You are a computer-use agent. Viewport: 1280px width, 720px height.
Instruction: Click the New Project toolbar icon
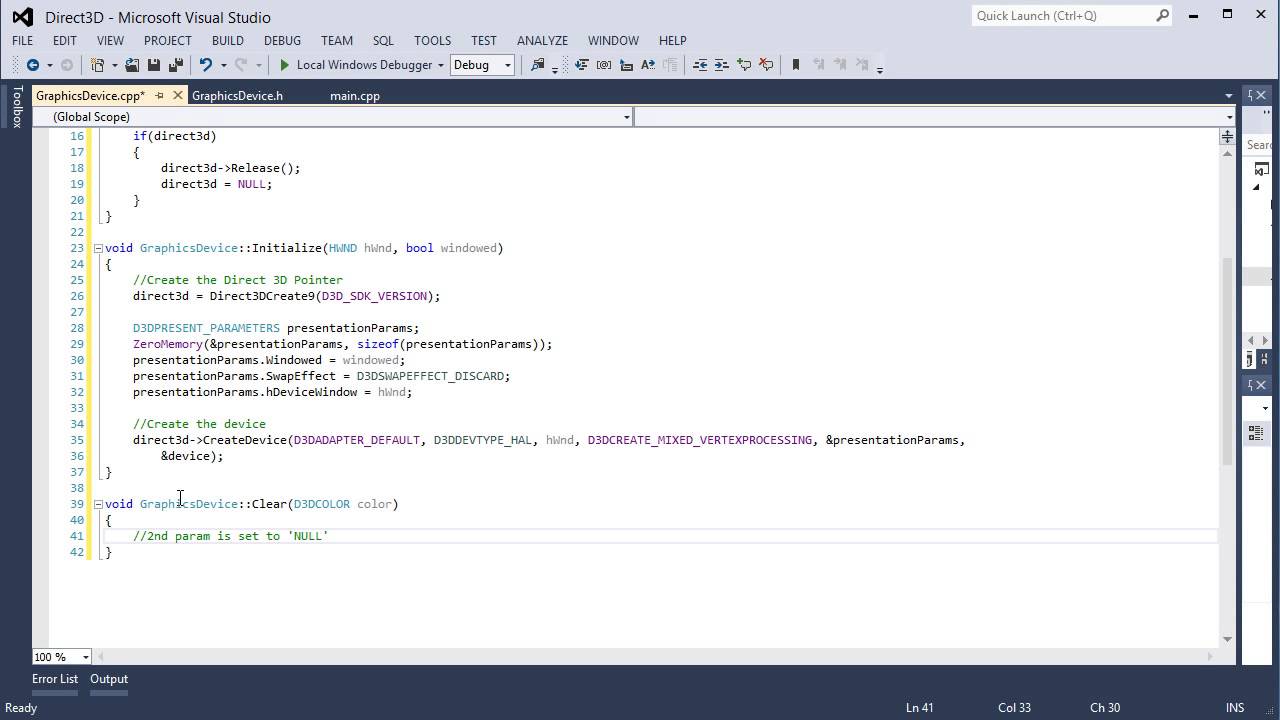(x=98, y=65)
